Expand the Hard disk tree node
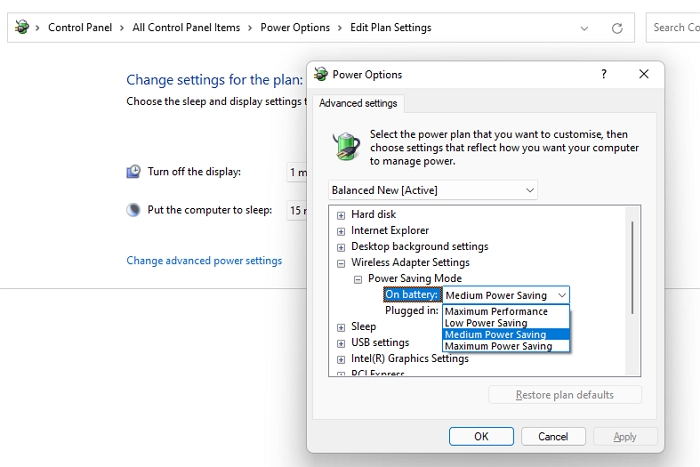The image size is (700, 467). tap(341, 215)
